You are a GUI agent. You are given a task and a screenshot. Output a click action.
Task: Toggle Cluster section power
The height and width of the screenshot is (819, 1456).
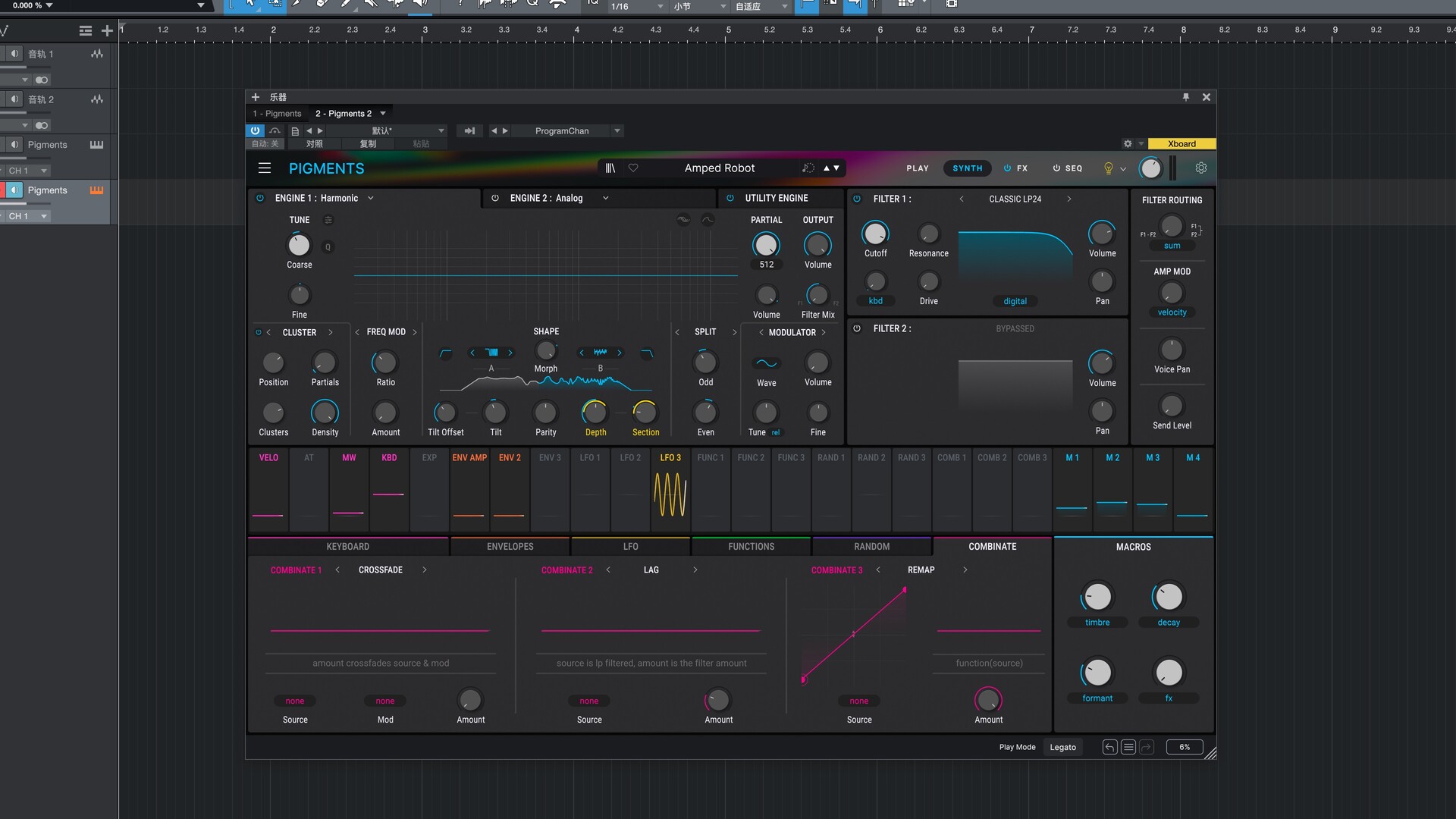[258, 332]
